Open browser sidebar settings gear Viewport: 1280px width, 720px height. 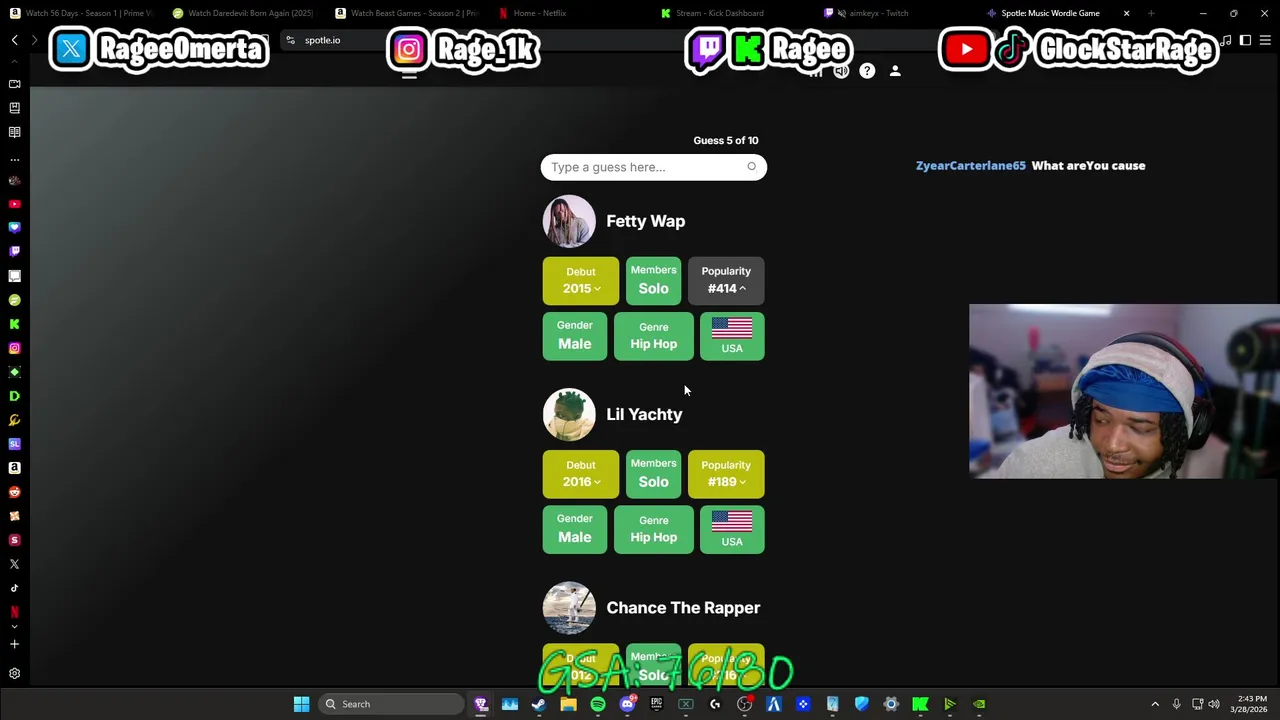pyautogui.click(x=14, y=674)
